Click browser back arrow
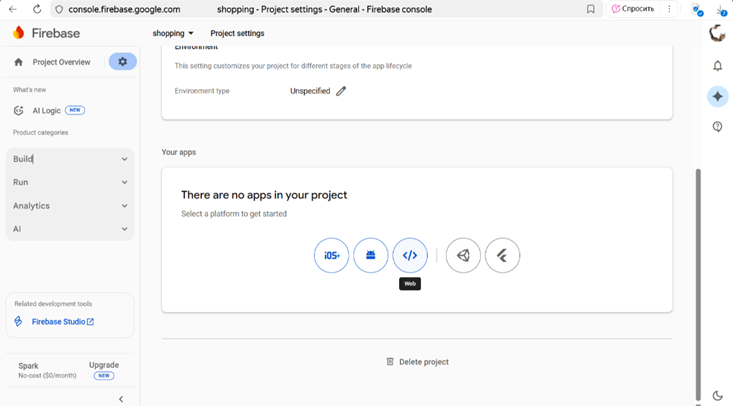 pos(13,9)
